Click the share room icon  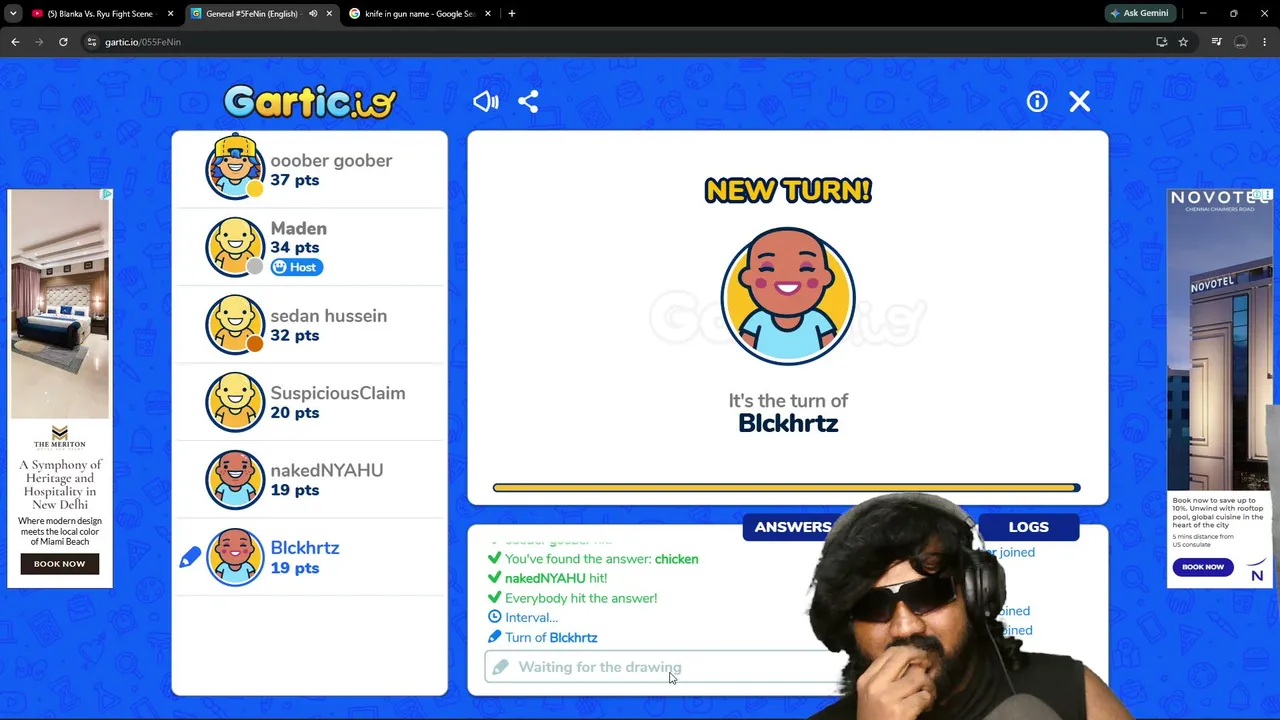[x=528, y=101]
